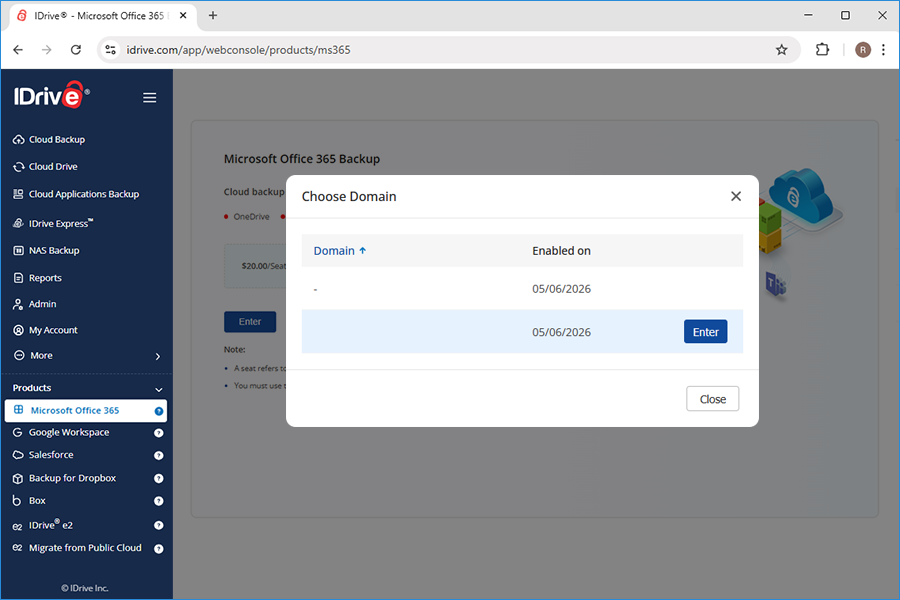The width and height of the screenshot is (900, 600).
Task: Select Google Workspace product
Action: [69, 432]
